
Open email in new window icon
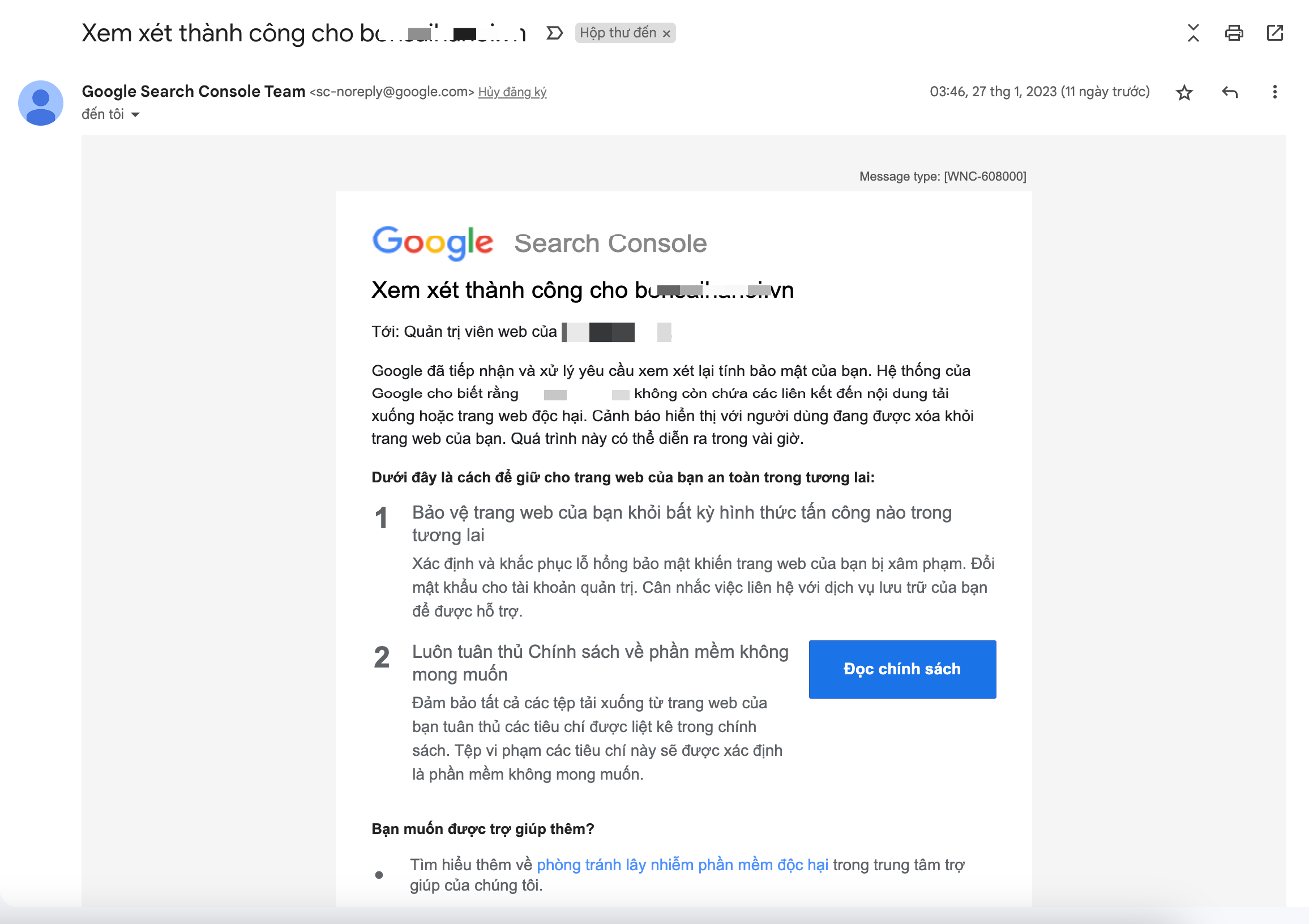[x=1275, y=33]
